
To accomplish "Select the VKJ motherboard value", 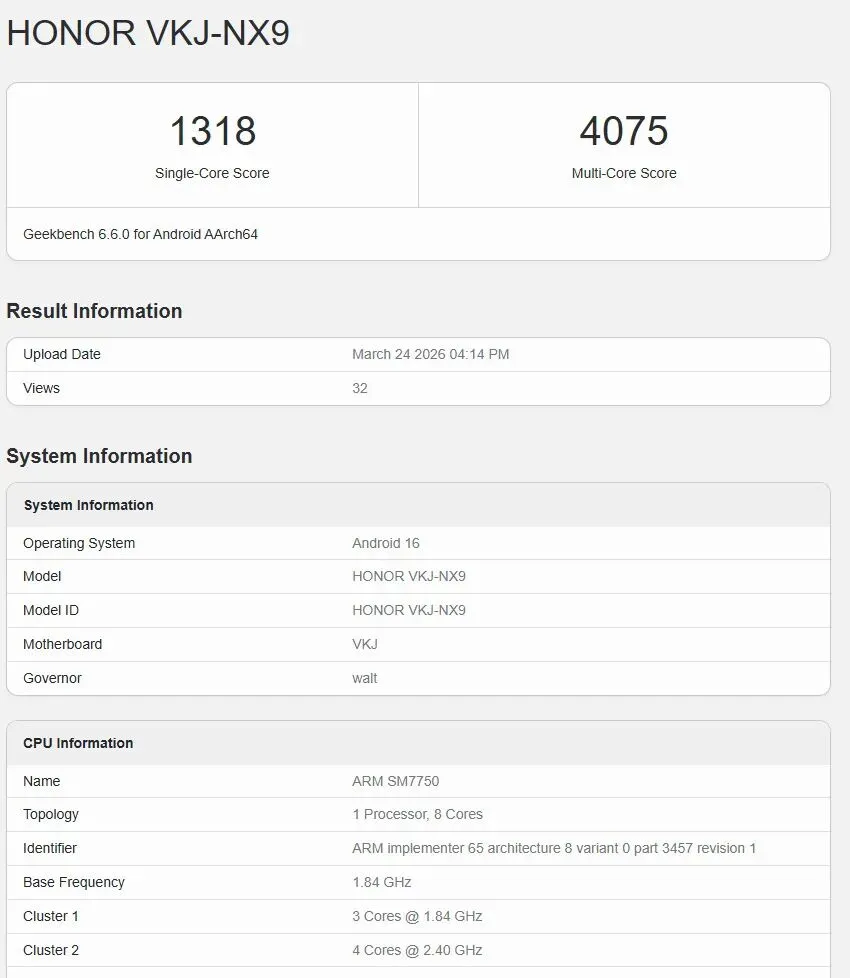I will 365,644.
